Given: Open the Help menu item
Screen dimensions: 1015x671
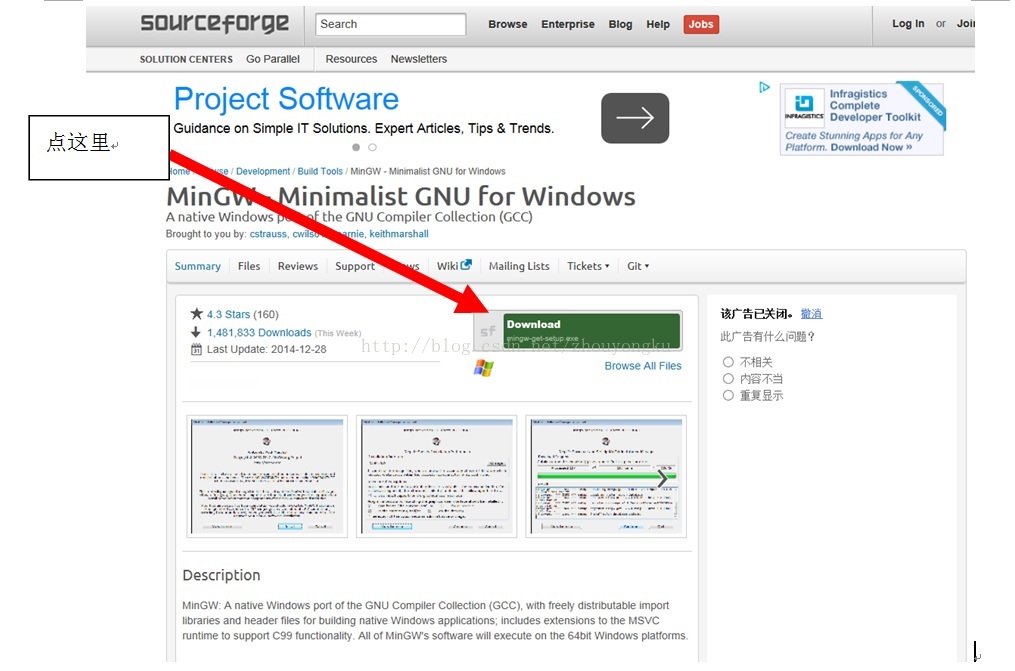Looking at the screenshot, I should (658, 24).
